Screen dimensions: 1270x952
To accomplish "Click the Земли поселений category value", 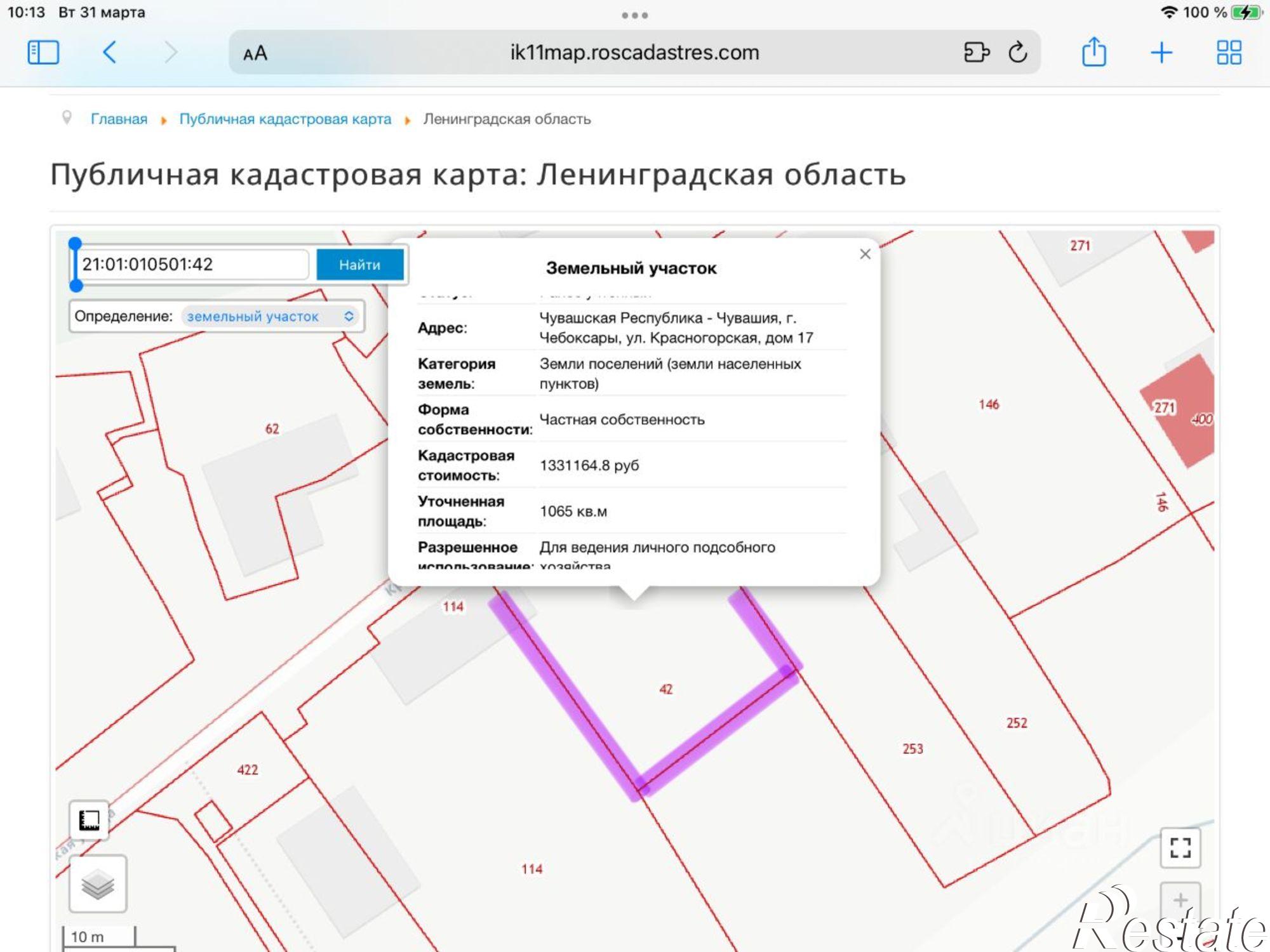I will point(670,374).
